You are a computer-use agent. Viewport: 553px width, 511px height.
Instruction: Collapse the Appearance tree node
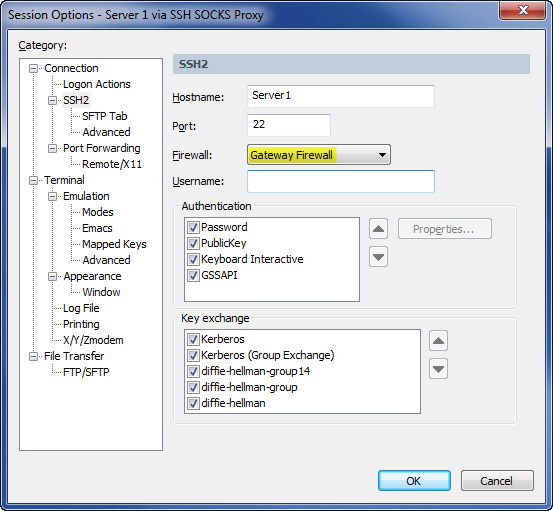pyautogui.click(x=52, y=276)
